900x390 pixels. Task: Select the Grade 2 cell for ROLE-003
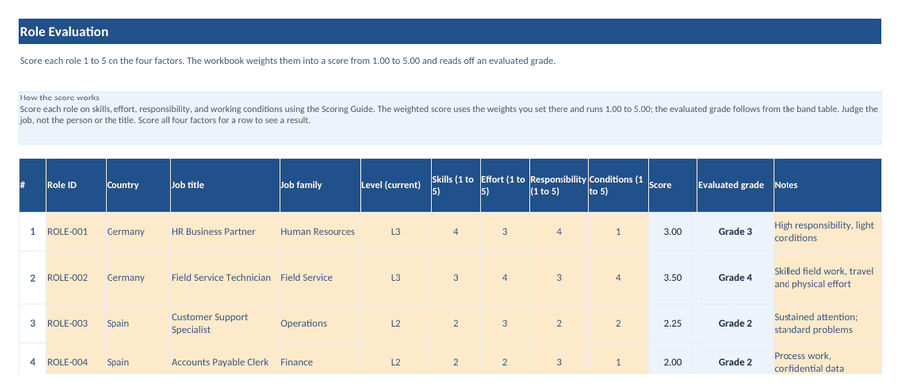pos(735,323)
